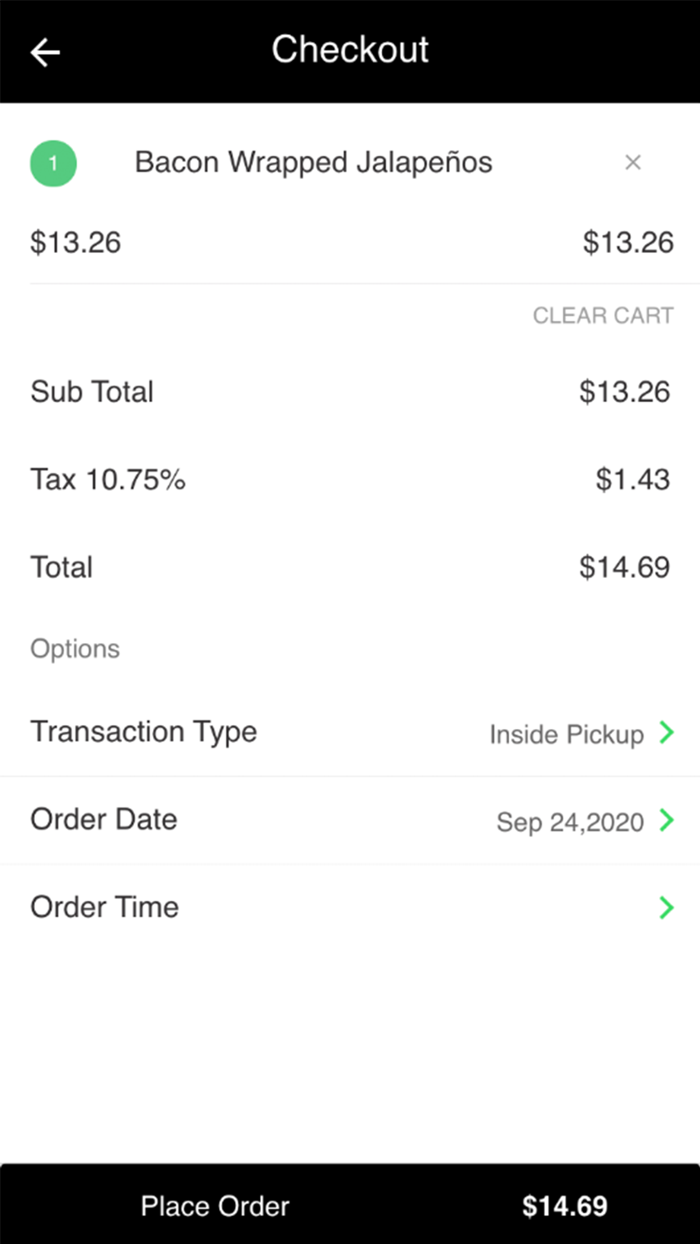Clear the cart
Viewport: 700px width, 1244px height.
tap(602, 316)
